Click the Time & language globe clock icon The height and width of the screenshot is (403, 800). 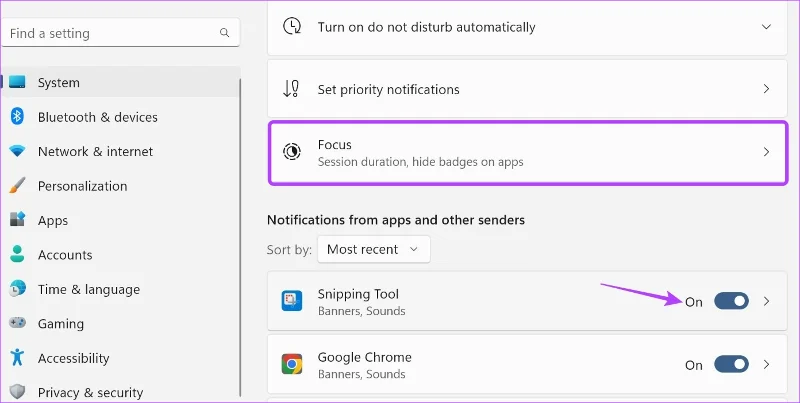click(x=17, y=289)
